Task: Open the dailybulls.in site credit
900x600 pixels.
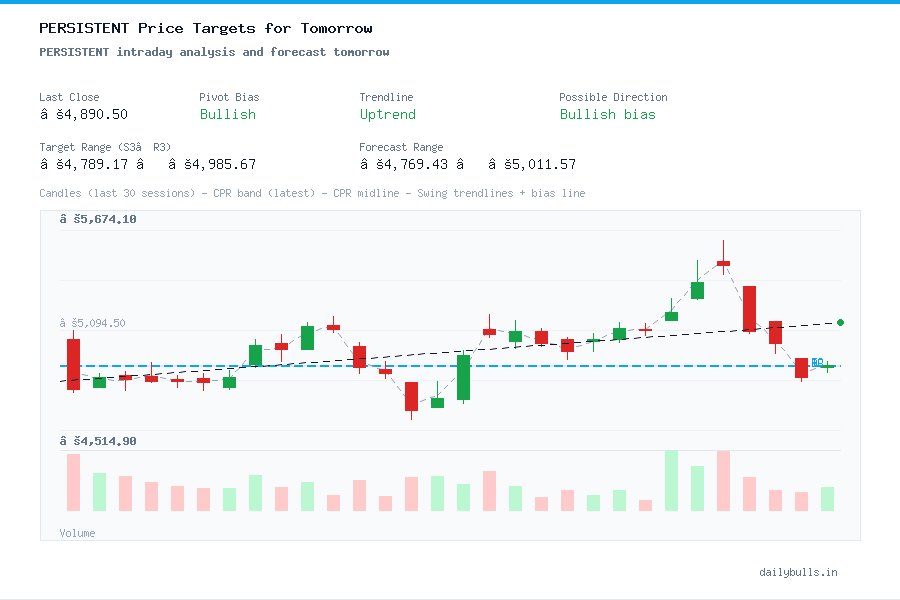Action: (x=798, y=572)
